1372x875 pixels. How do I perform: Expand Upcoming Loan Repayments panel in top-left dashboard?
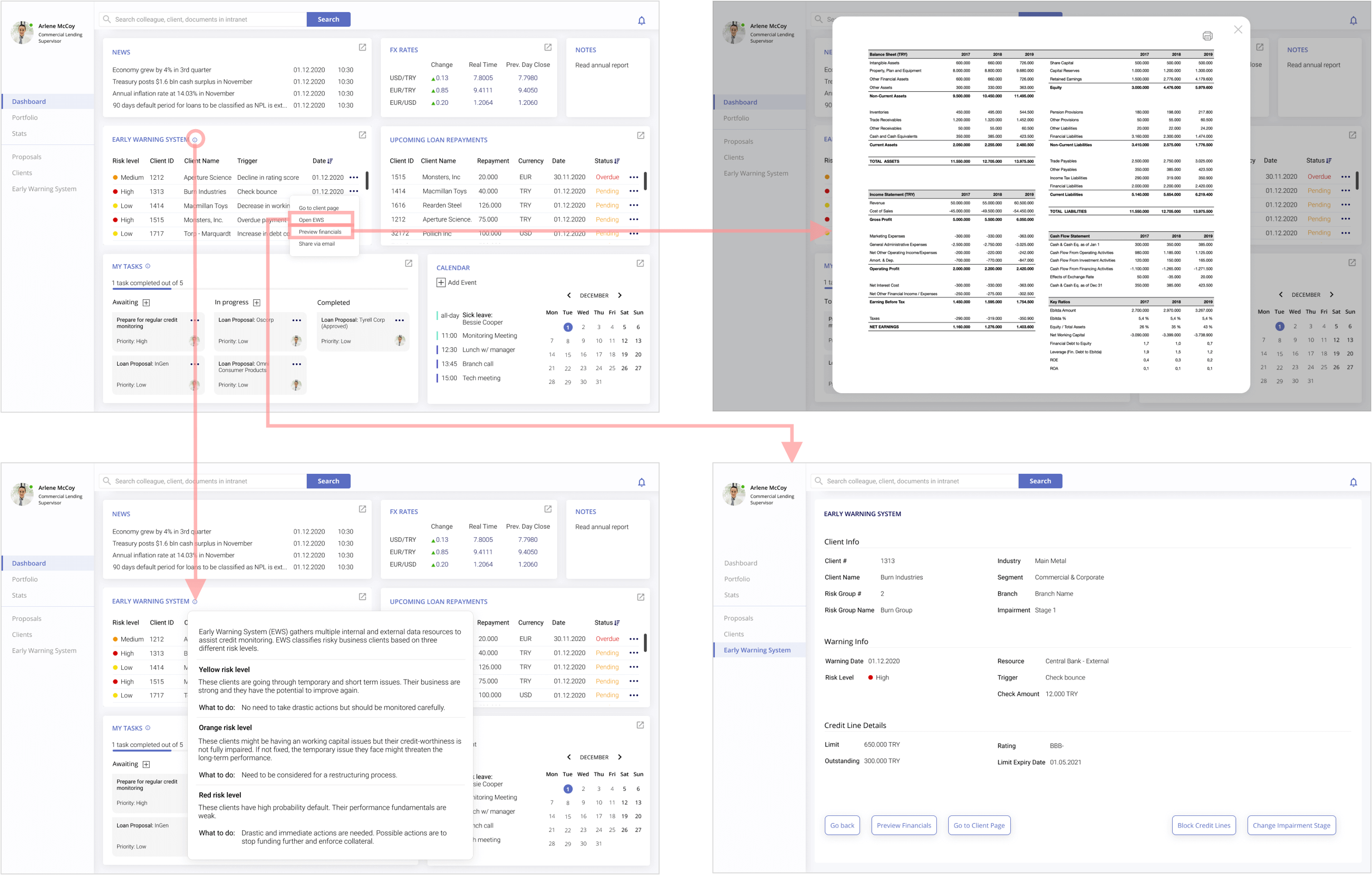tap(641, 135)
